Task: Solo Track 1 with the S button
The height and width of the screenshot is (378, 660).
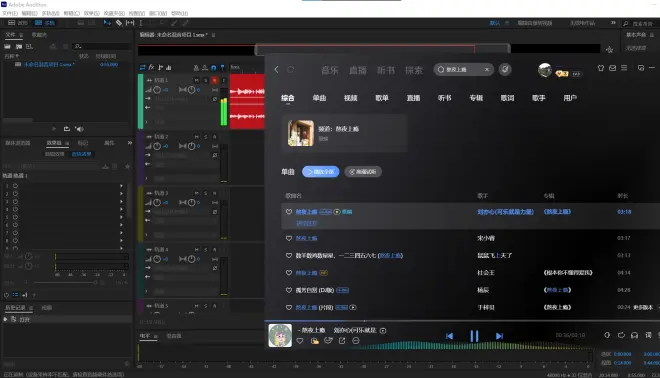Action: [206, 80]
